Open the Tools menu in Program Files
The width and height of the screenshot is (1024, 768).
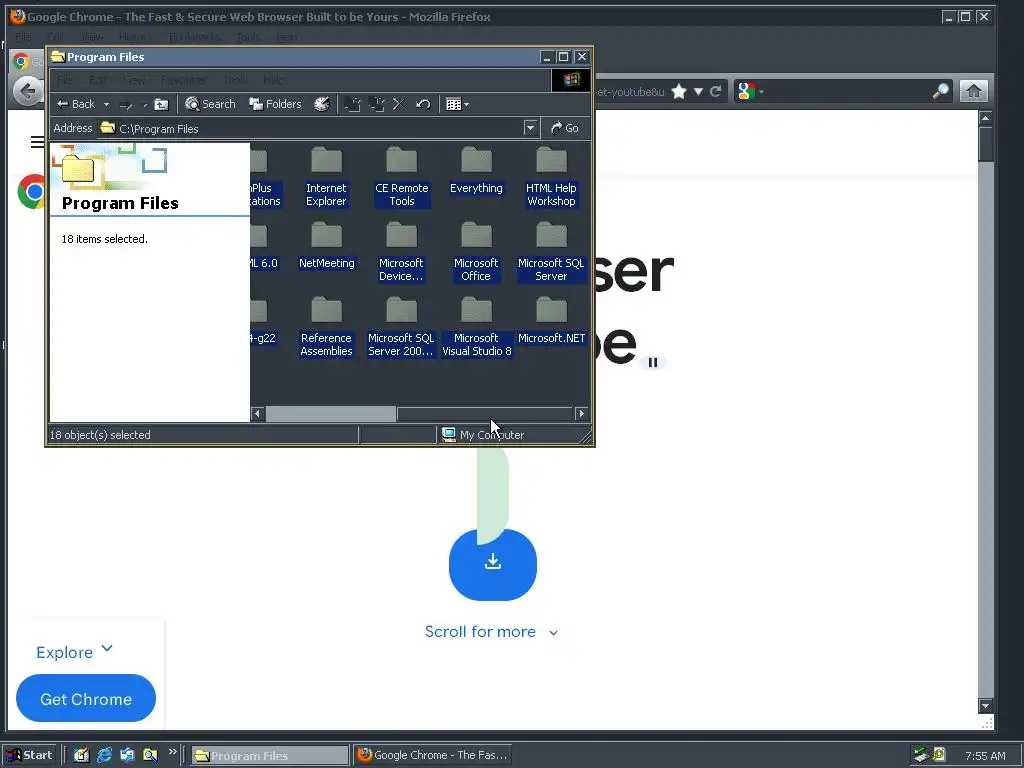click(x=235, y=80)
